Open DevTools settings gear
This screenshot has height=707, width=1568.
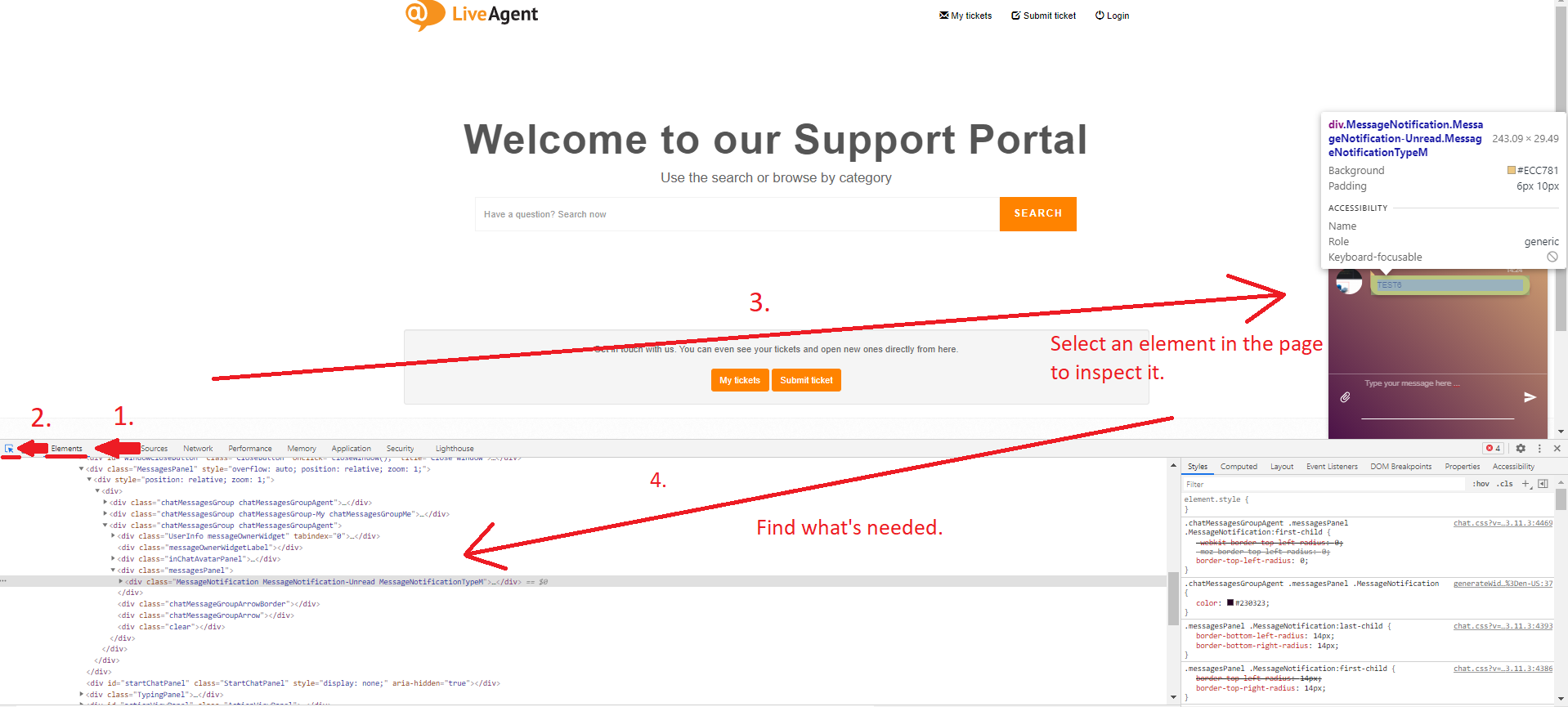(1521, 449)
